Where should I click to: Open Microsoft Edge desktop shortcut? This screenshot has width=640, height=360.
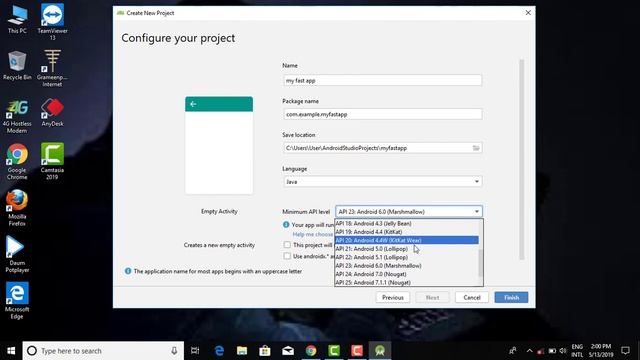(x=17, y=300)
